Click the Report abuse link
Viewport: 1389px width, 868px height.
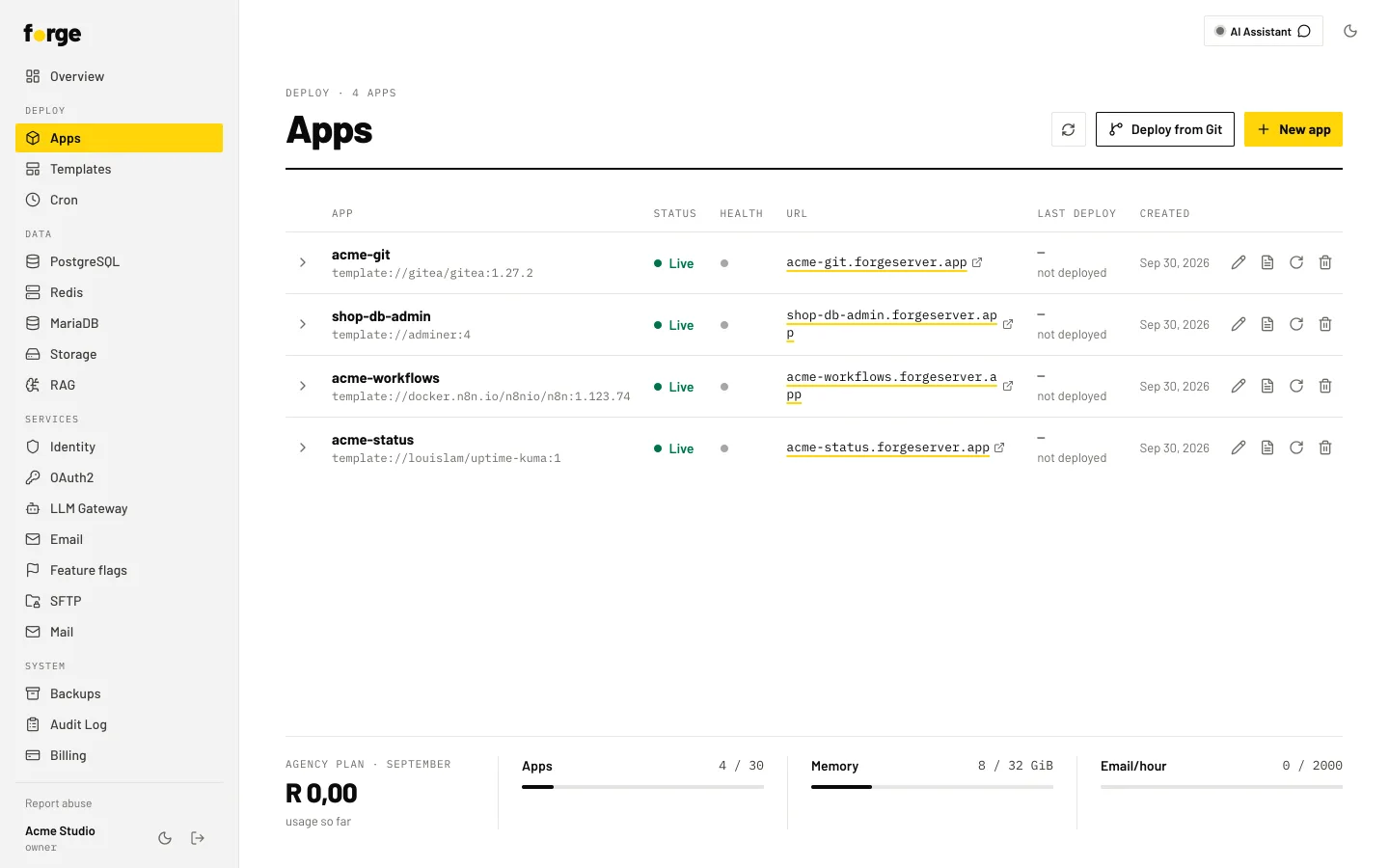(x=59, y=803)
